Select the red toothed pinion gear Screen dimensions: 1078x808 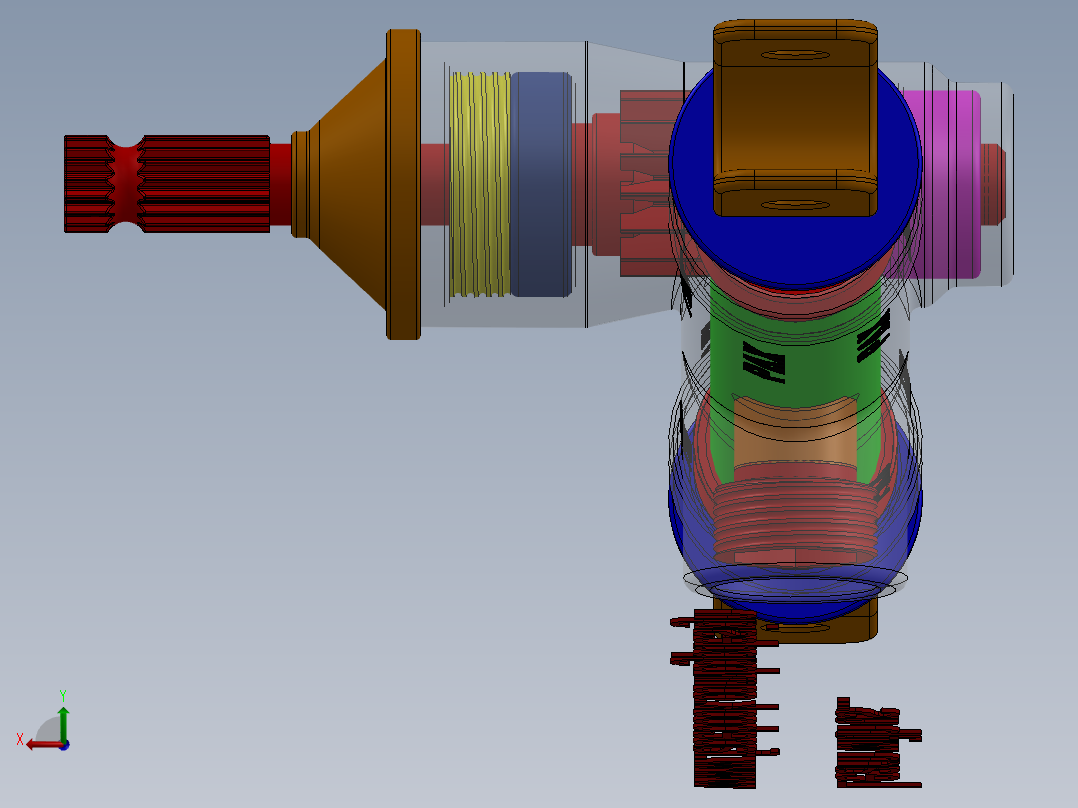coord(643,184)
